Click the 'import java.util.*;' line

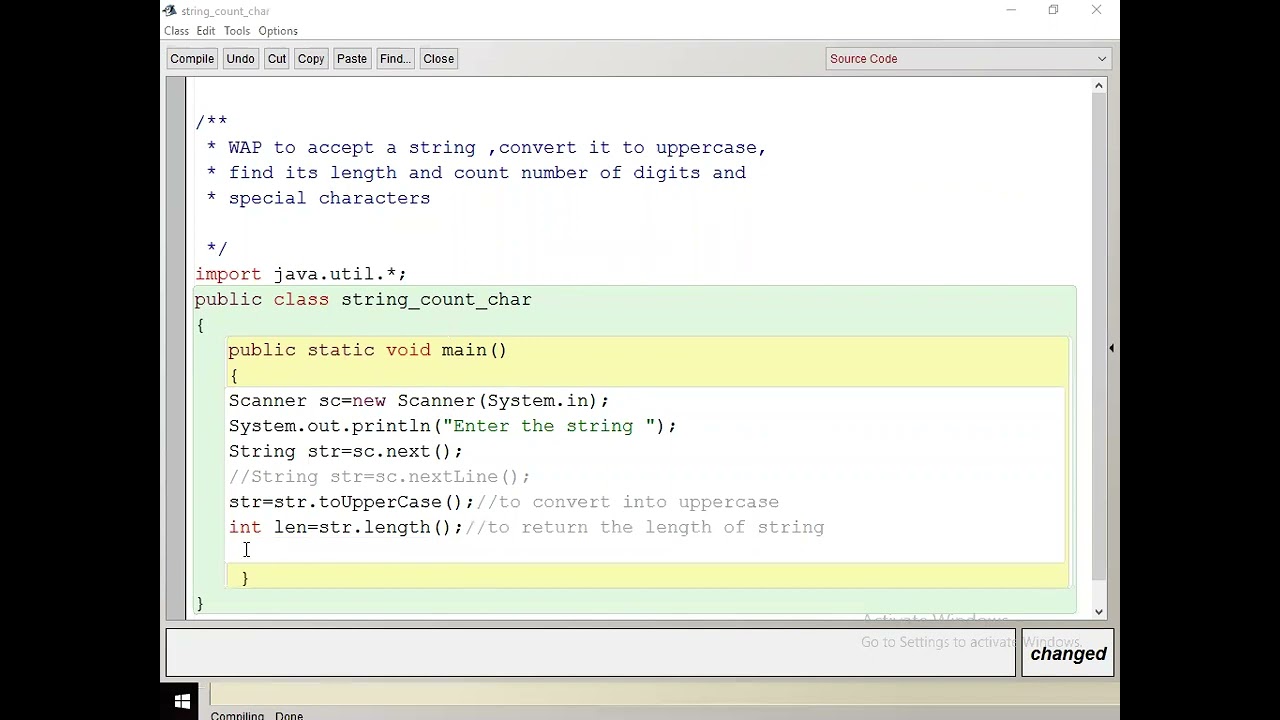point(301,274)
